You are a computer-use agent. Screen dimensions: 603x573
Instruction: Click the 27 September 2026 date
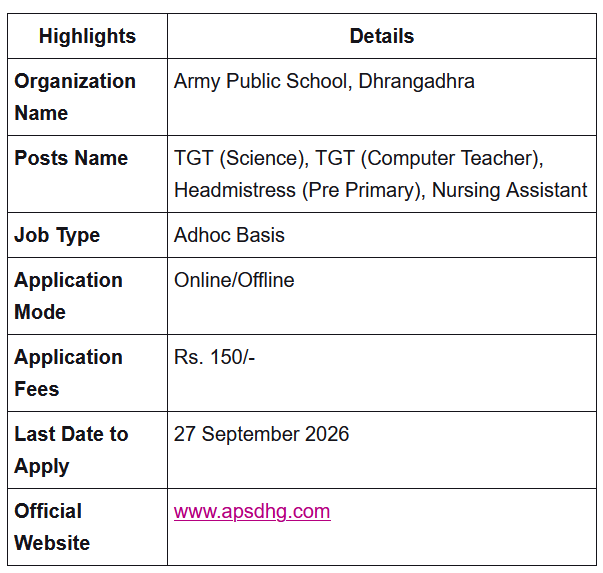click(x=261, y=434)
